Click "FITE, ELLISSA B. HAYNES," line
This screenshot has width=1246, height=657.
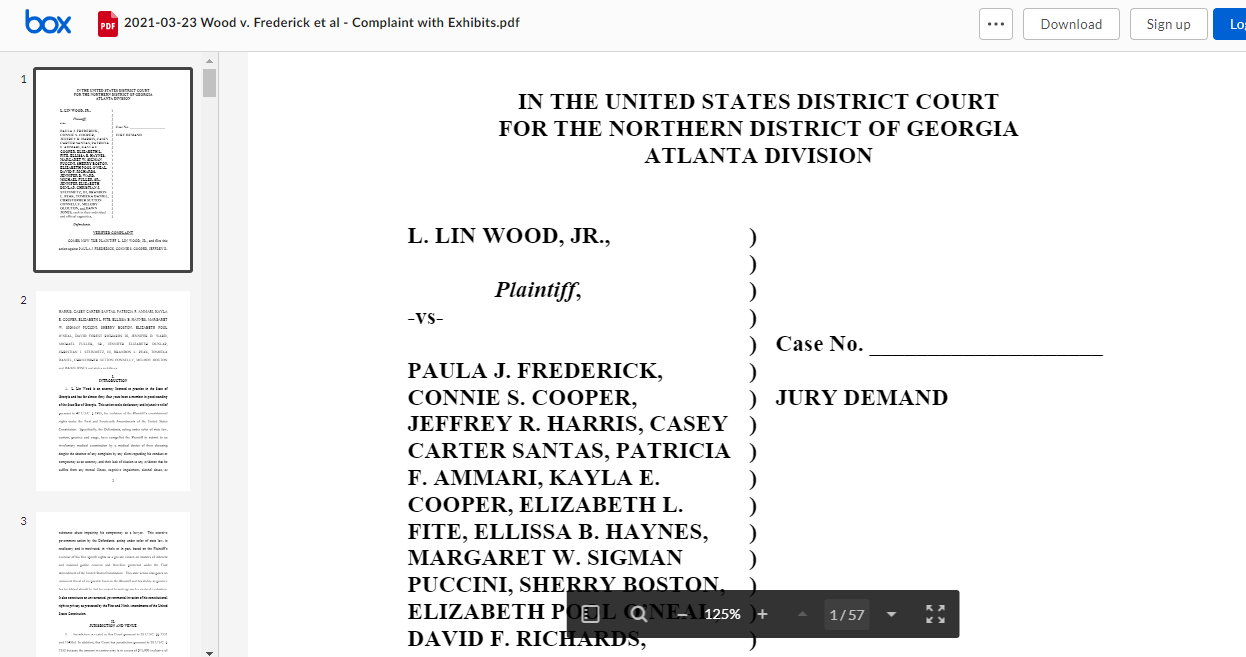(x=557, y=531)
